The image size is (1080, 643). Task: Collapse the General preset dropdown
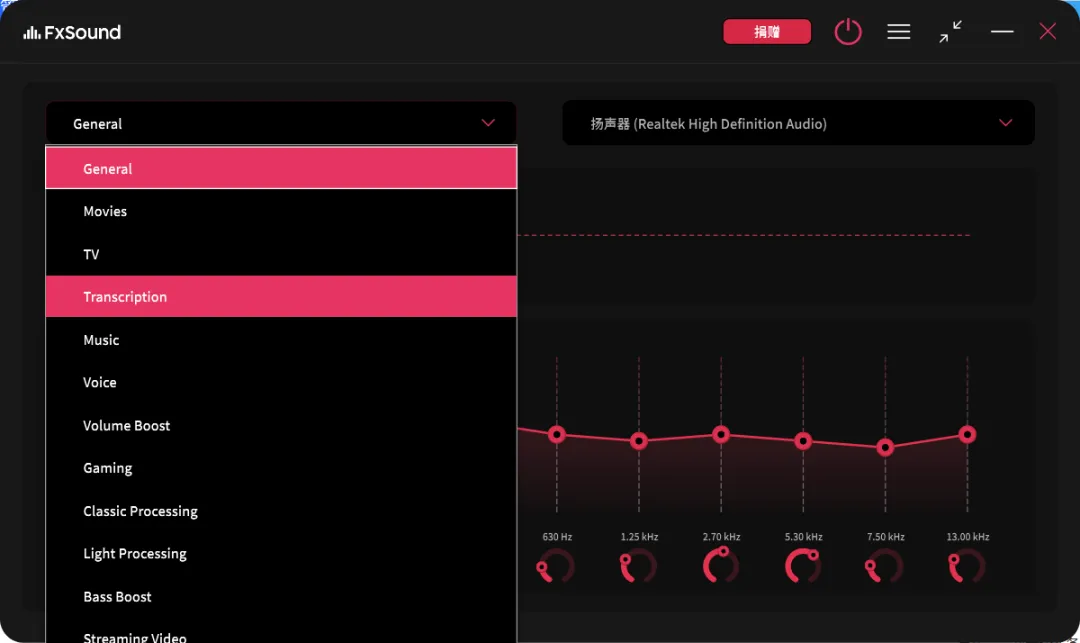(281, 124)
